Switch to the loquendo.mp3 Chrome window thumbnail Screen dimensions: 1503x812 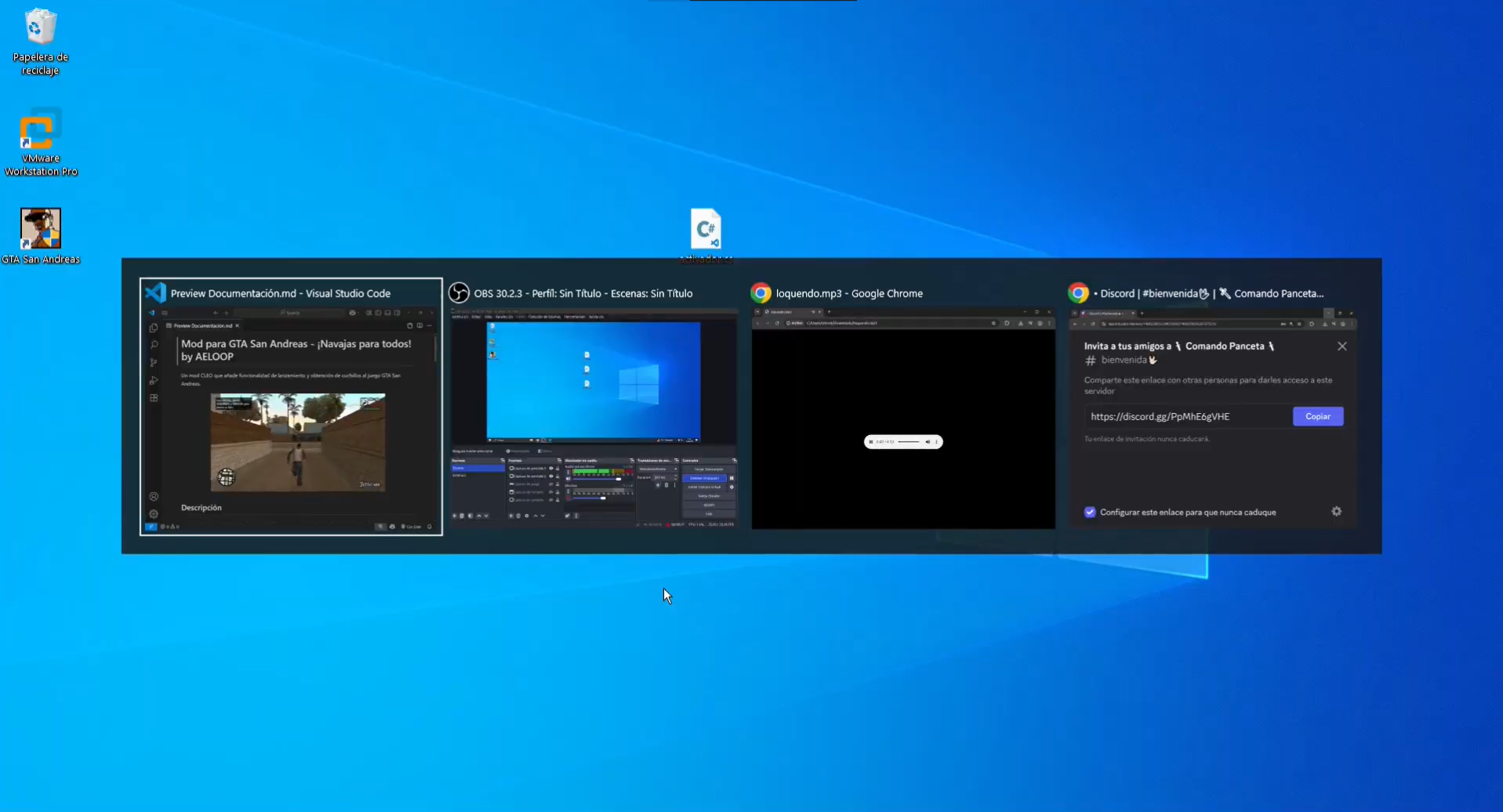coord(903,418)
